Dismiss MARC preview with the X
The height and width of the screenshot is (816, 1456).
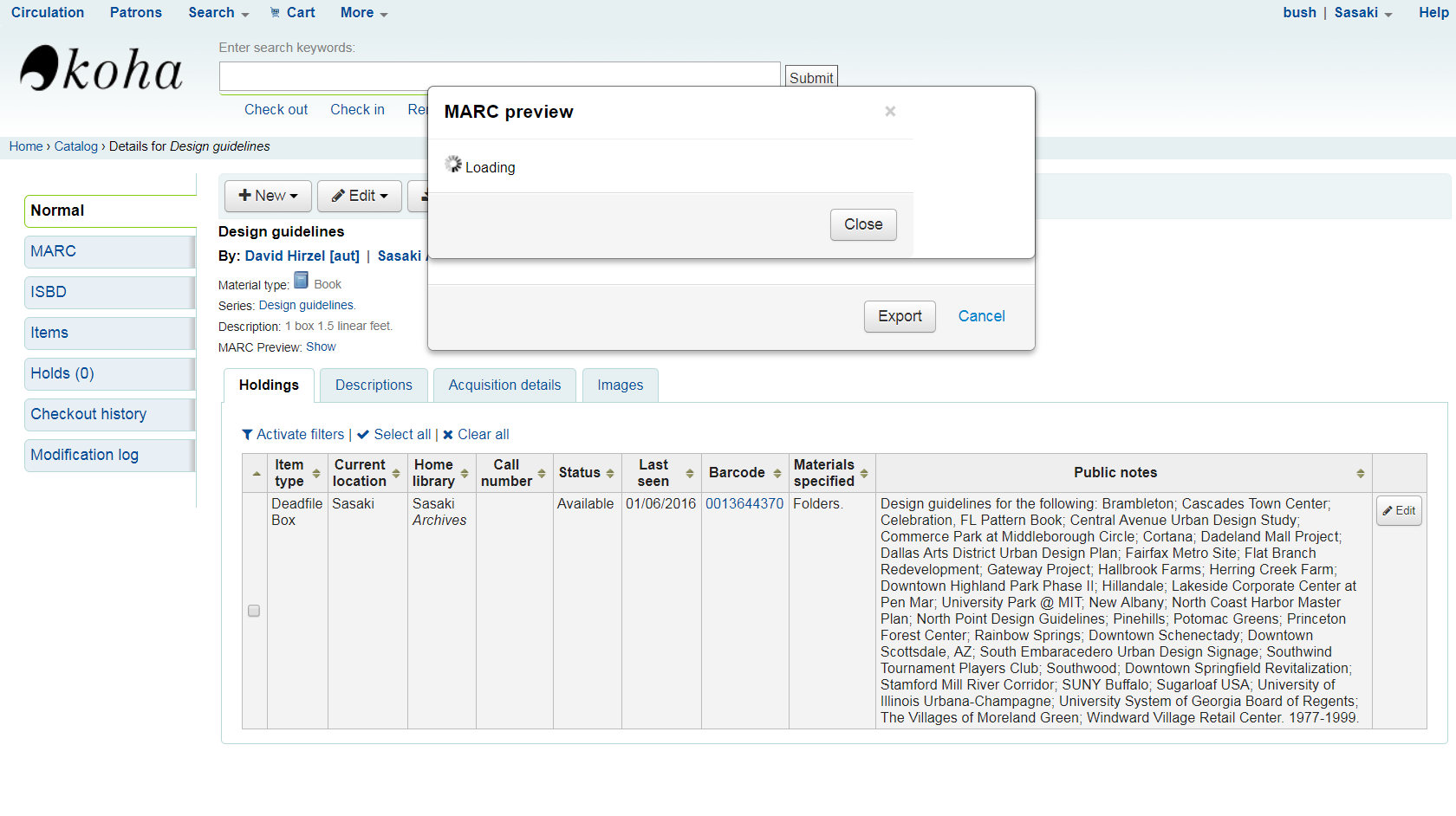pyautogui.click(x=890, y=111)
